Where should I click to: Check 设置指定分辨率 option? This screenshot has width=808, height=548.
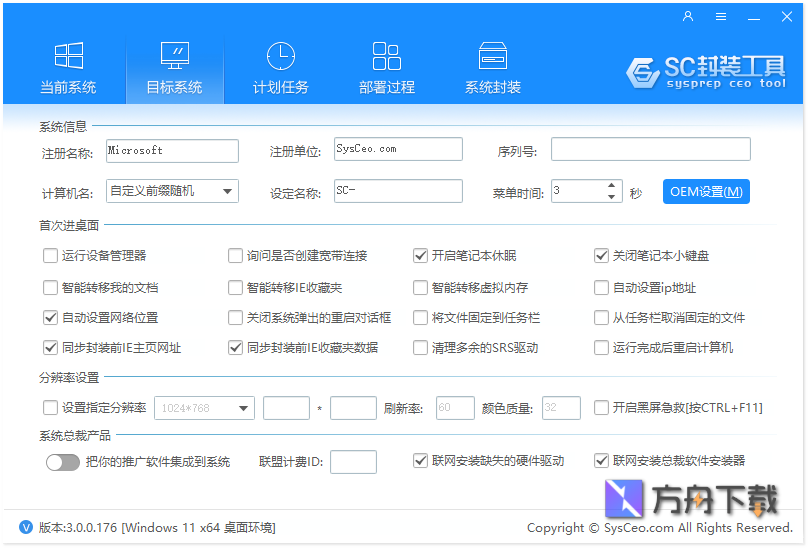pyautogui.click(x=50, y=408)
